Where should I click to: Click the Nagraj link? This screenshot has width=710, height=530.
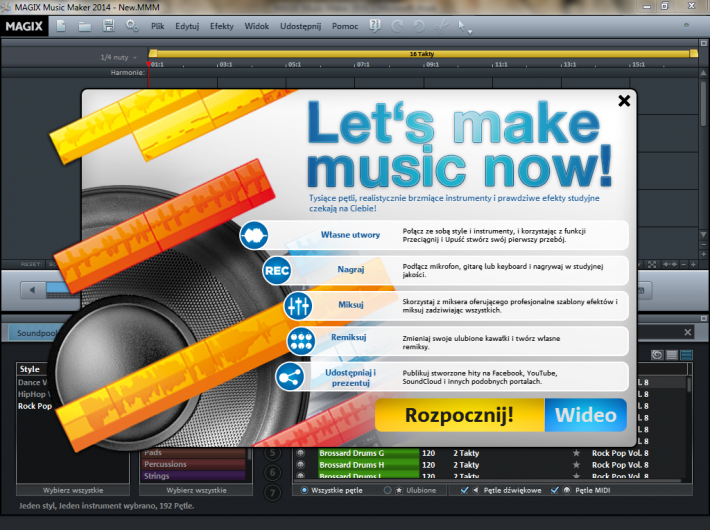click(350, 270)
